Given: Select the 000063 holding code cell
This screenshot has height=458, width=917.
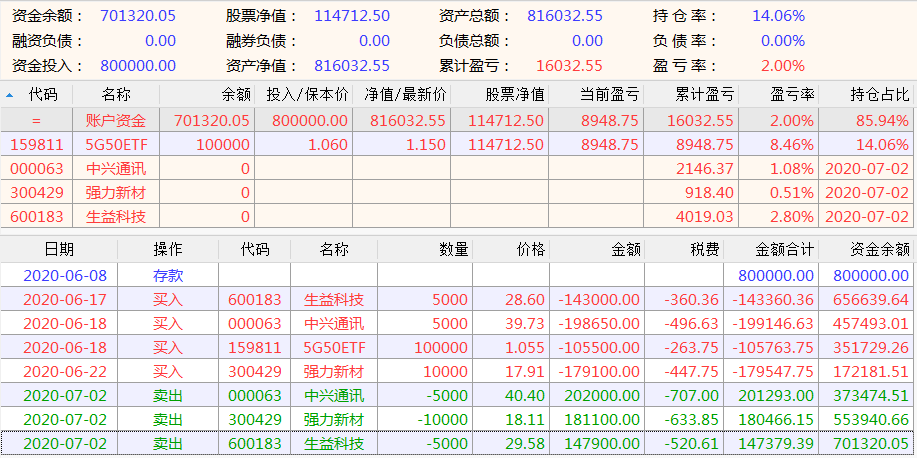Looking at the screenshot, I should pos(36,169).
